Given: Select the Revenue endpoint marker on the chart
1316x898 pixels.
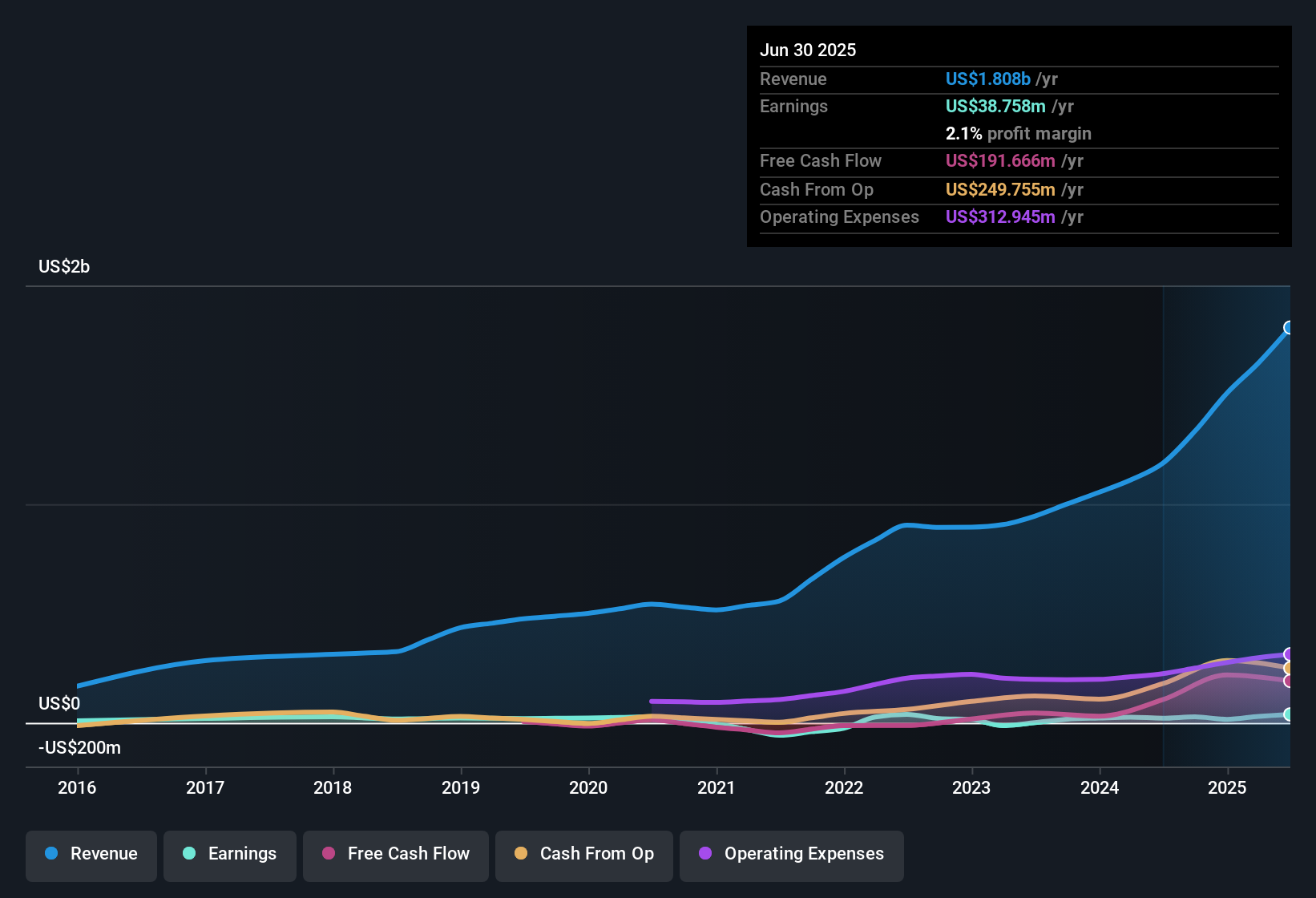Looking at the screenshot, I should [1289, 327].
